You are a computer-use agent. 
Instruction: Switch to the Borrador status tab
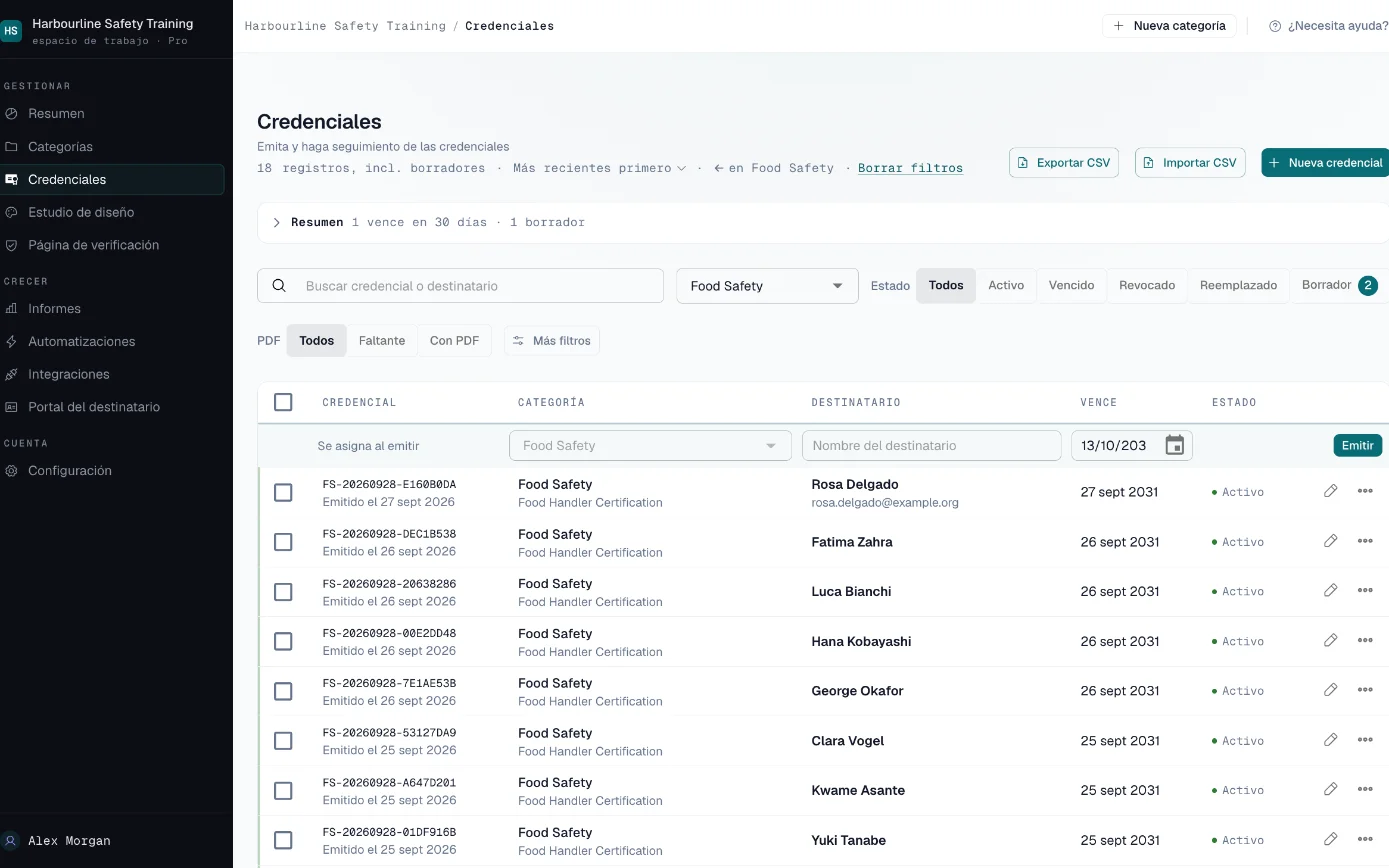(1339, 285)
